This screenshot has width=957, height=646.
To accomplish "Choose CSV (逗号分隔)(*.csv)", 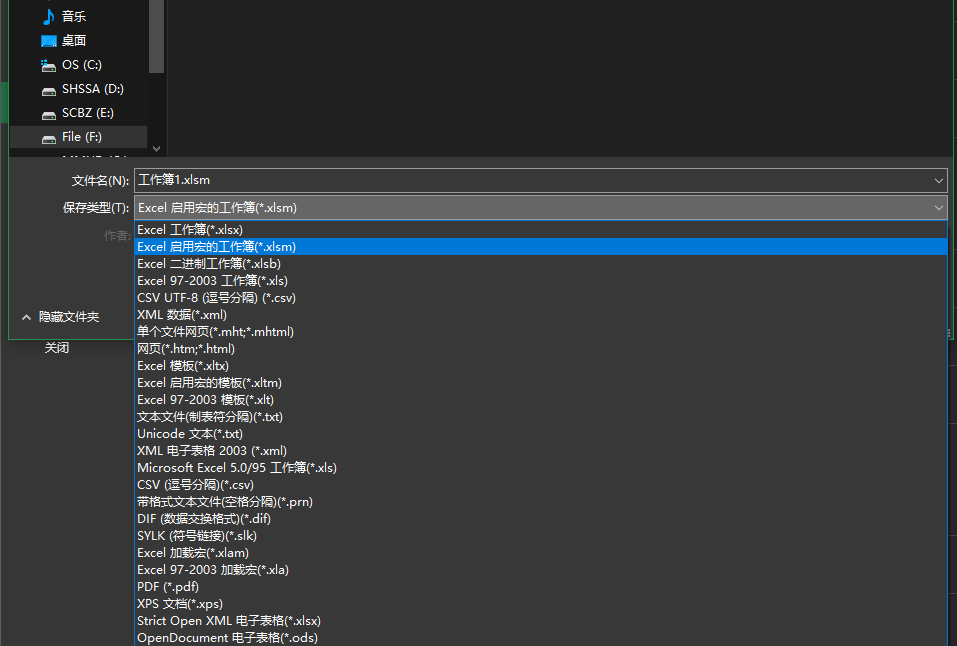I will tap(541, 485).
